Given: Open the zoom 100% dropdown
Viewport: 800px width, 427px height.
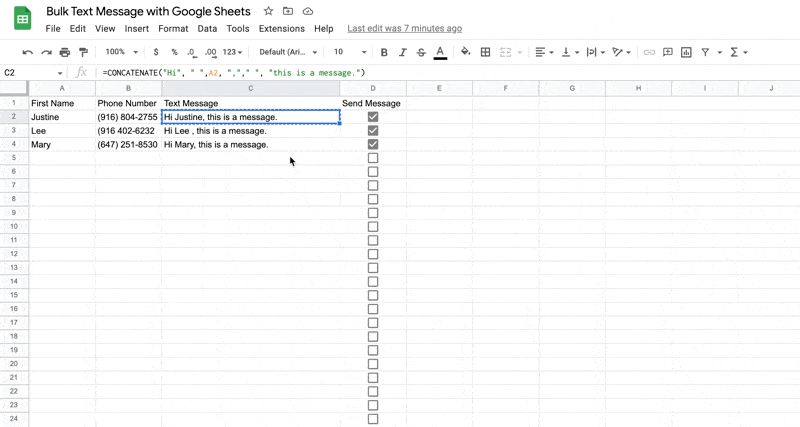Looking at the screenshot, I should pos(121,52).
